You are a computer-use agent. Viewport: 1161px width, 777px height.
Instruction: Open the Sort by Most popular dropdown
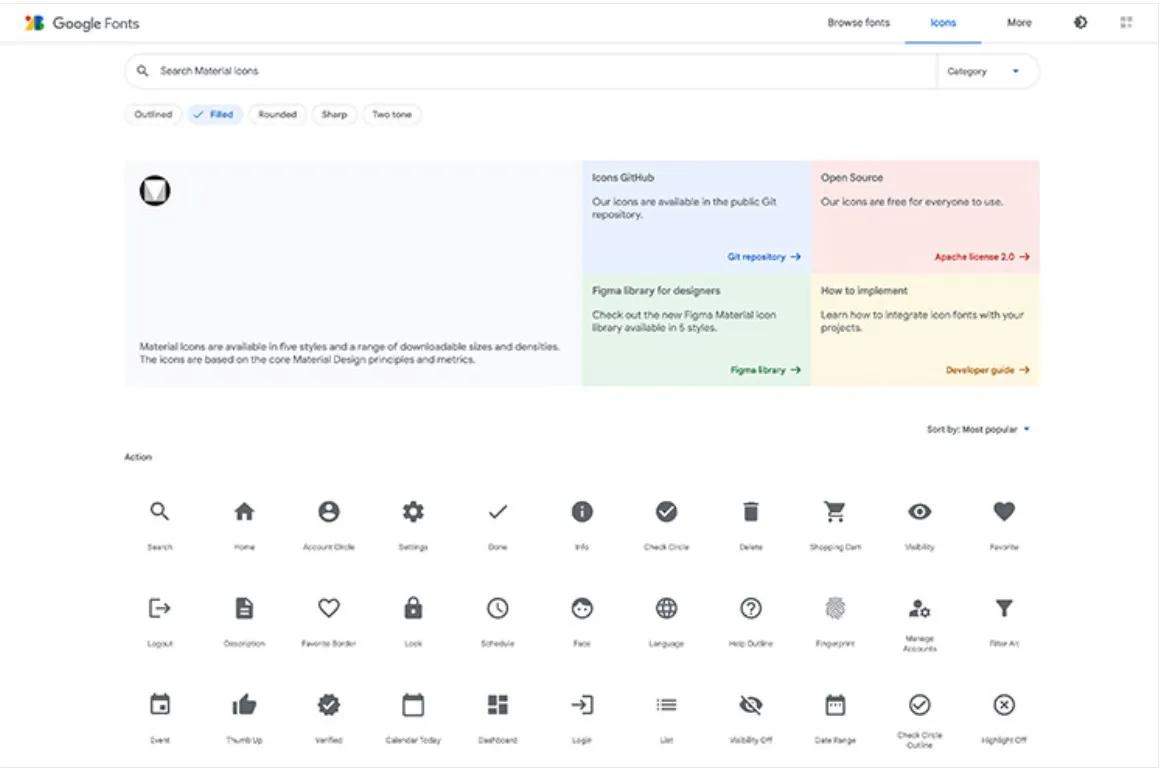coord(978,430)
